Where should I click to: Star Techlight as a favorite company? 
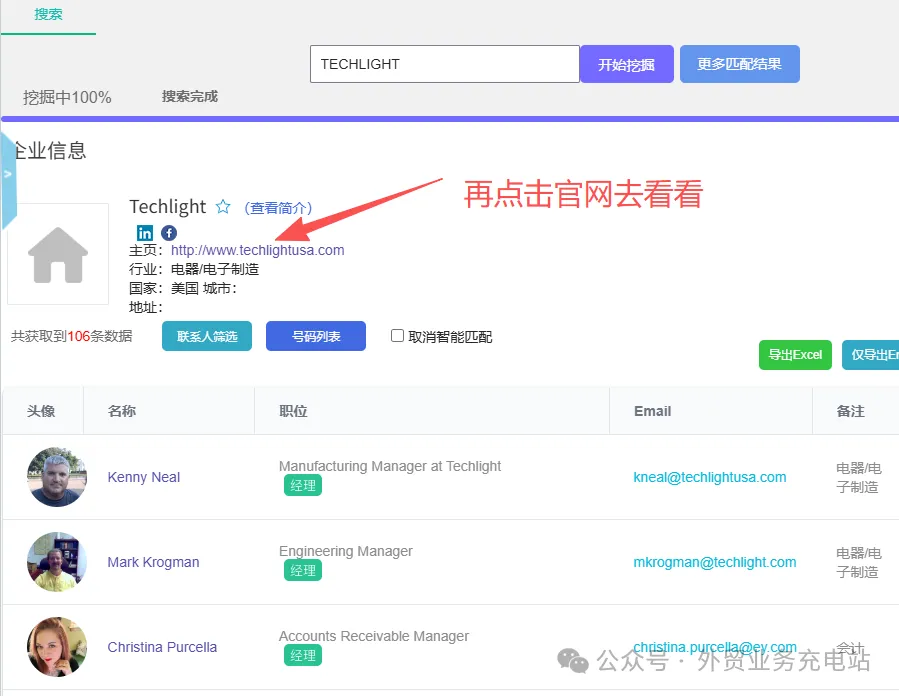pyautogui.click(x=223, y=206)
